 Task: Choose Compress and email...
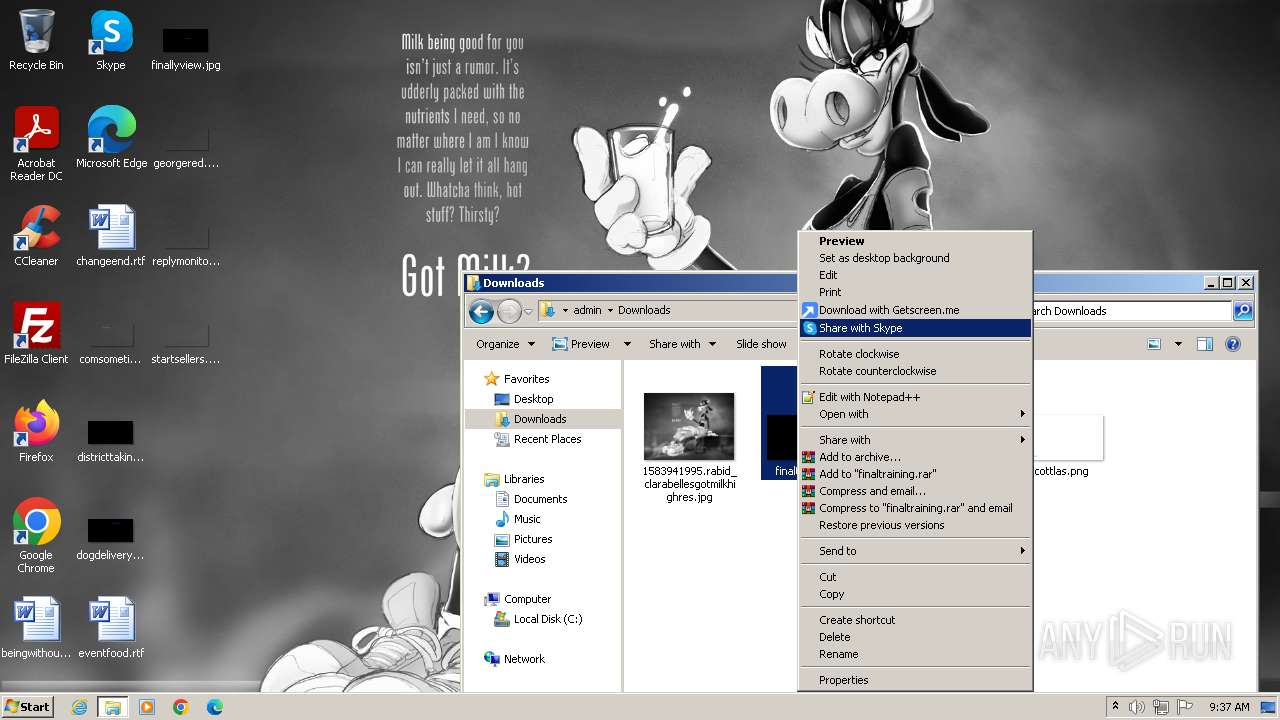(x=915, y=491)
